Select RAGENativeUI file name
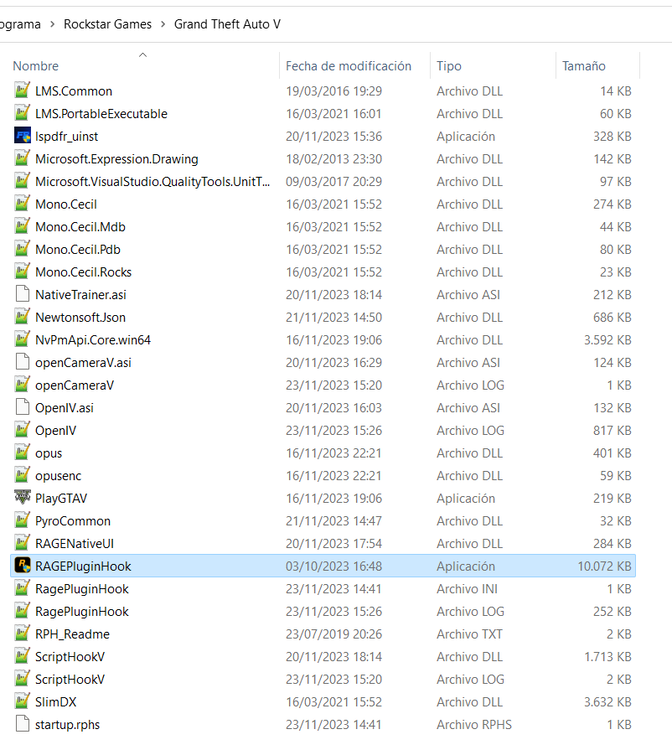Screen dimensions: 672x750 pyautogui.click(x=75, y=543)
